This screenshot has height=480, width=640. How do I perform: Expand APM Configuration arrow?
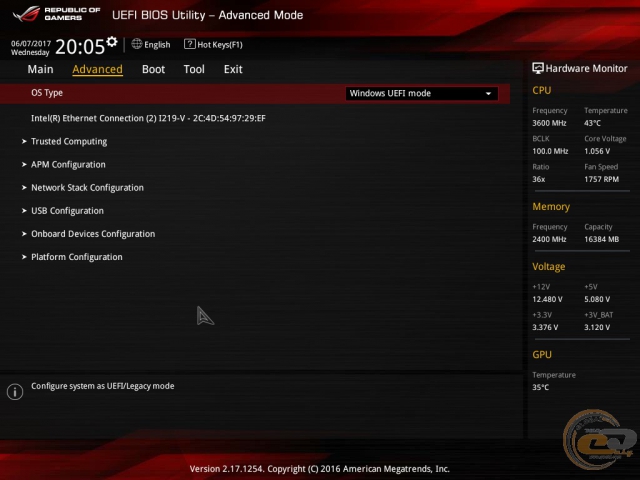[x=24, y=164]
